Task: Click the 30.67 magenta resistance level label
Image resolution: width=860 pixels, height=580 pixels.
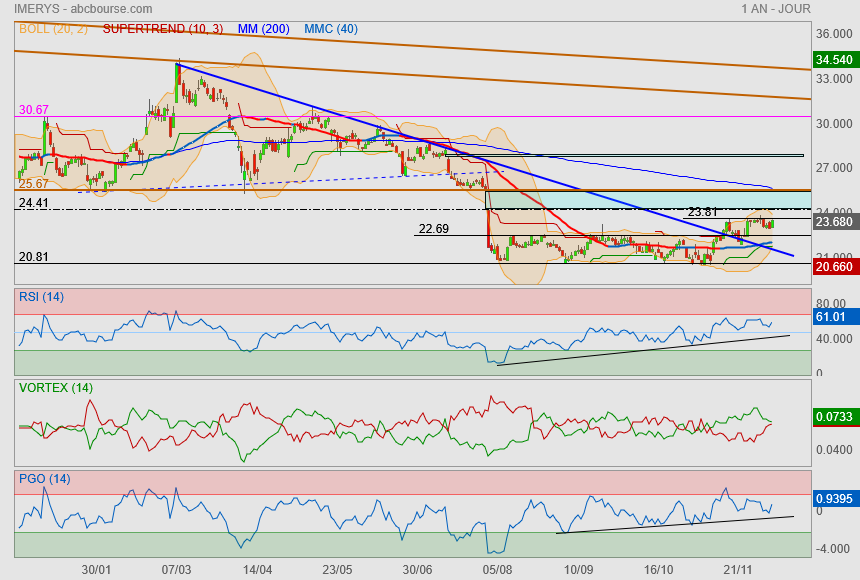Action: (33, 110)
